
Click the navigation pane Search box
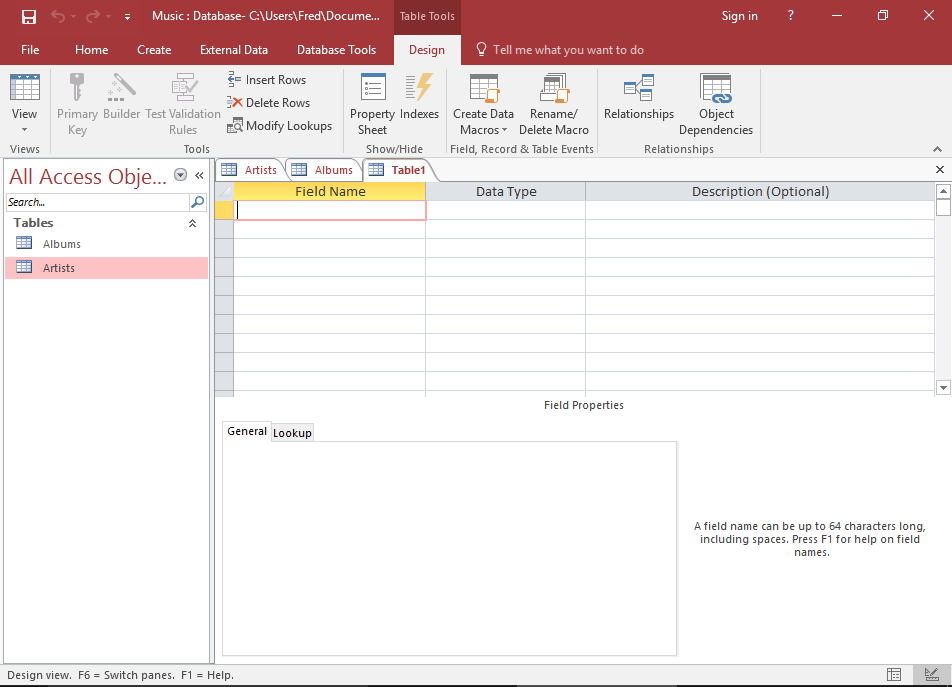(x=95, y=201)
